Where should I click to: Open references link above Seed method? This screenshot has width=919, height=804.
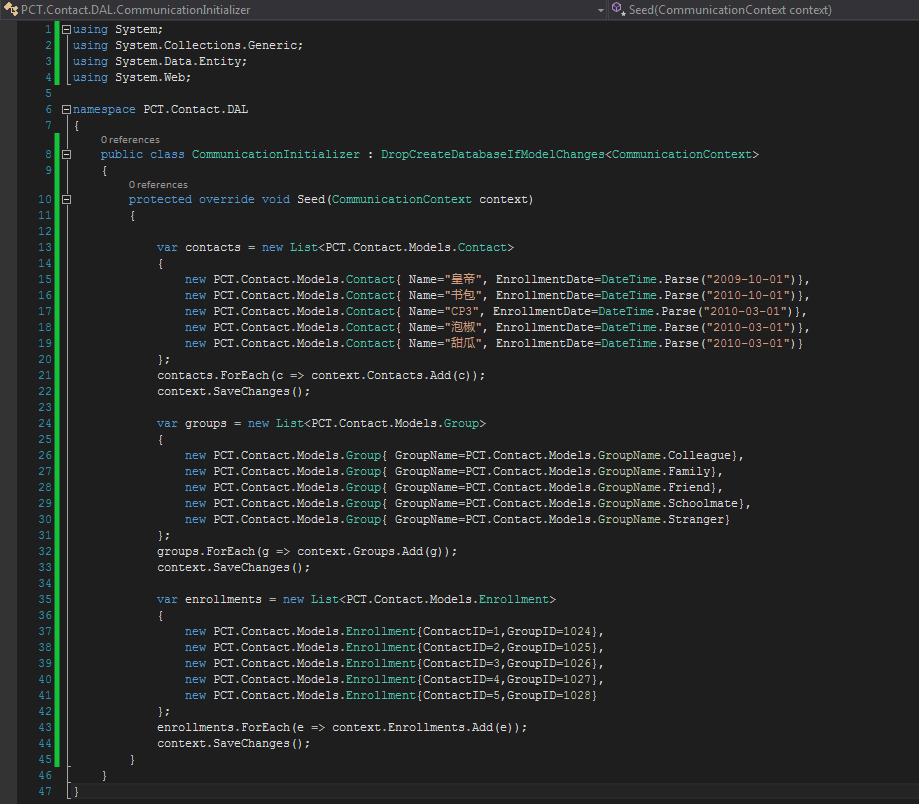pos(158,185)
